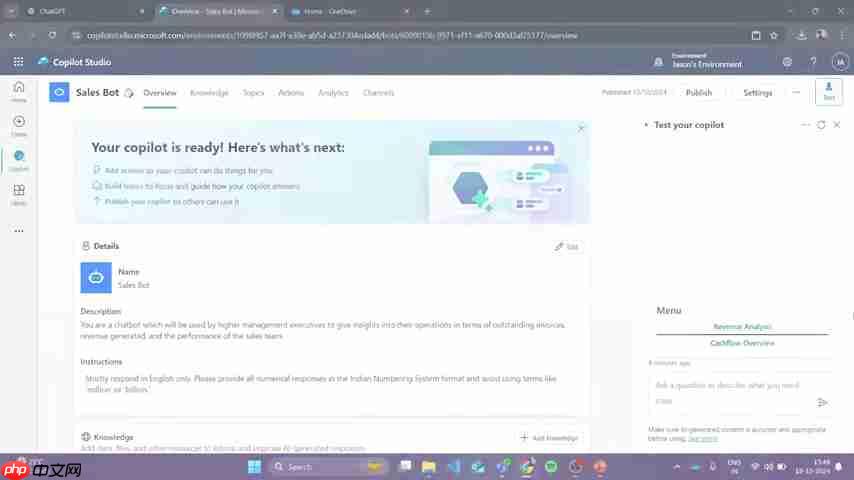Switch to the Analytics tab
This screenshot has width=854, height=480.
[333, 93]
